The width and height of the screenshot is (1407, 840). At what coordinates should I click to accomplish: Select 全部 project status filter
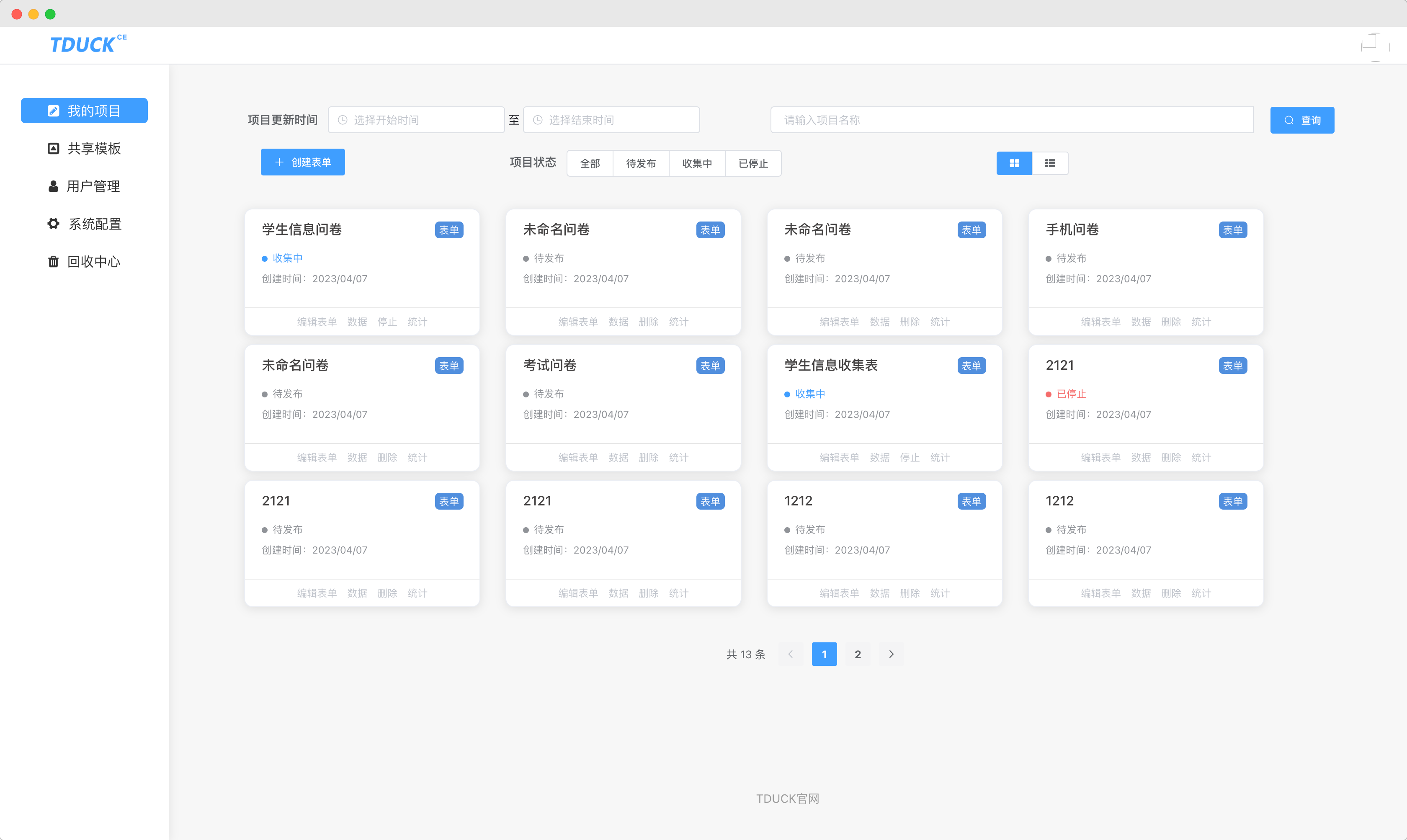(x=590, y=163)
